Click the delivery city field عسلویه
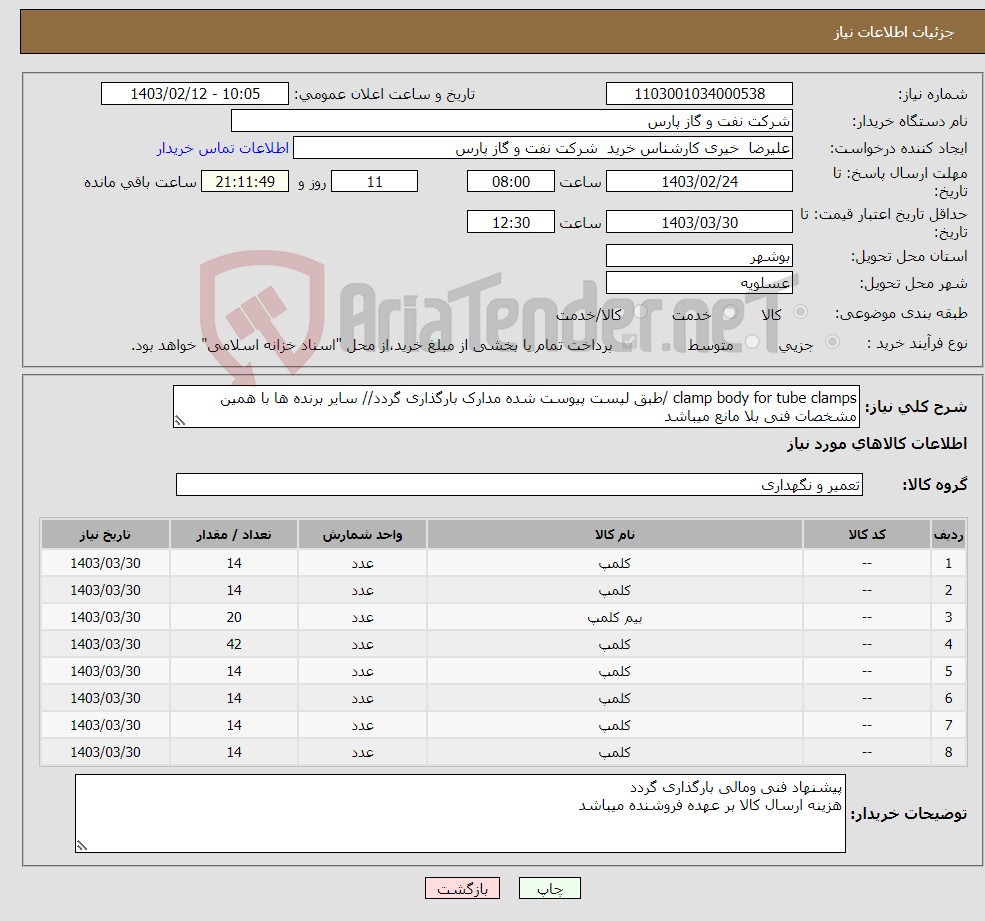The height and width of the screenshot is (921, 985). (699, 283)
